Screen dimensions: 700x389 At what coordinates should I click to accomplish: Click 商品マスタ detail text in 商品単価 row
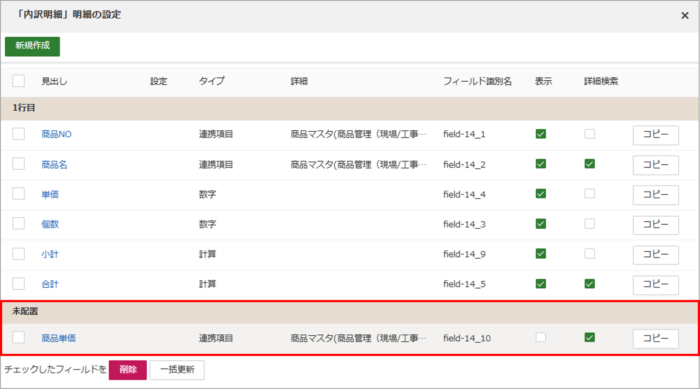(x=358, y=338)
